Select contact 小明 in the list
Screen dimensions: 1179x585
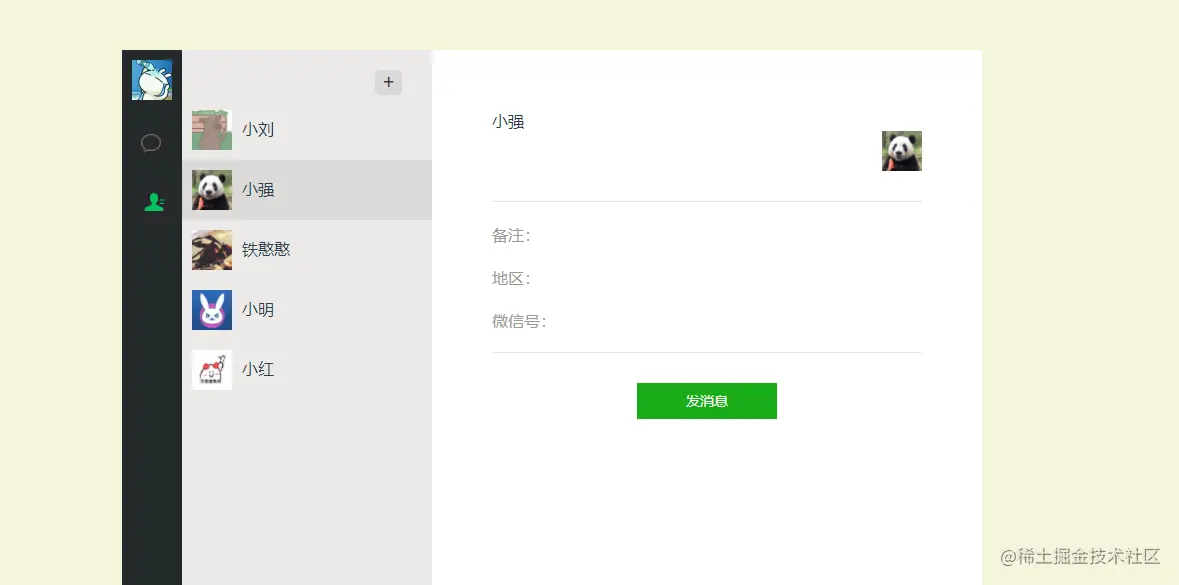tap(307, 310)
